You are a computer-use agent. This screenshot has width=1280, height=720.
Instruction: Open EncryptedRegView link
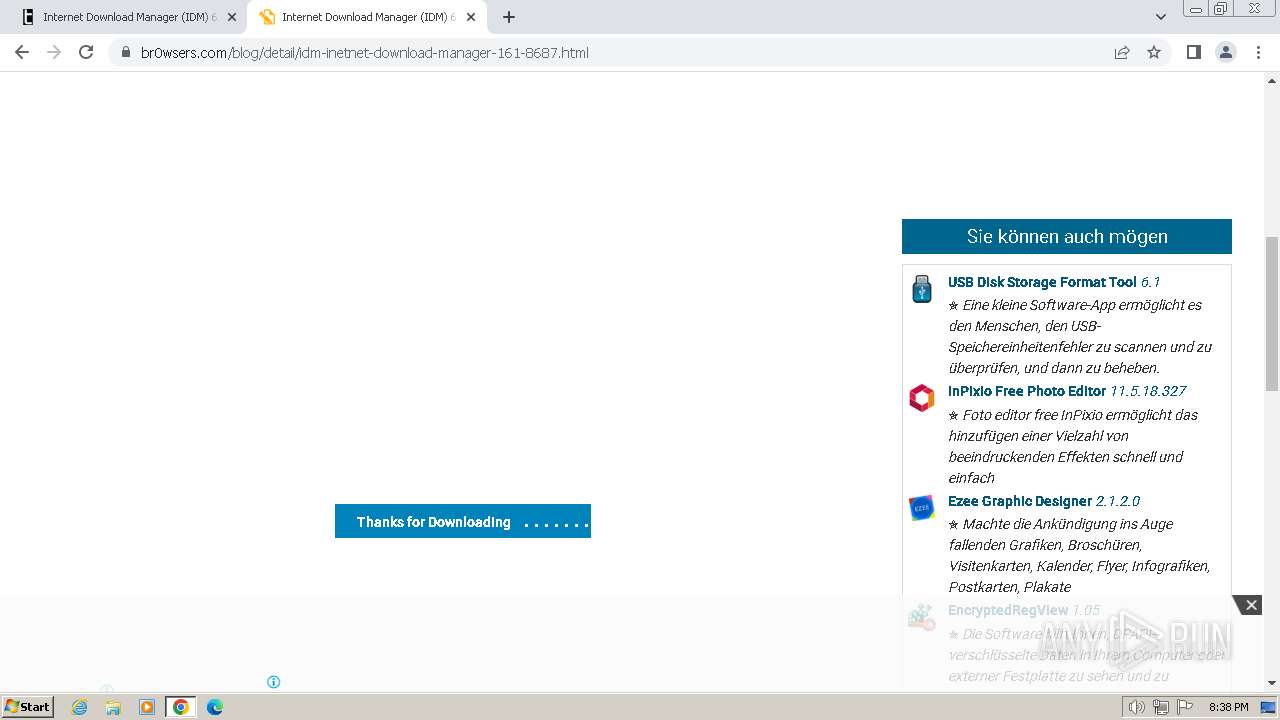1008,610
